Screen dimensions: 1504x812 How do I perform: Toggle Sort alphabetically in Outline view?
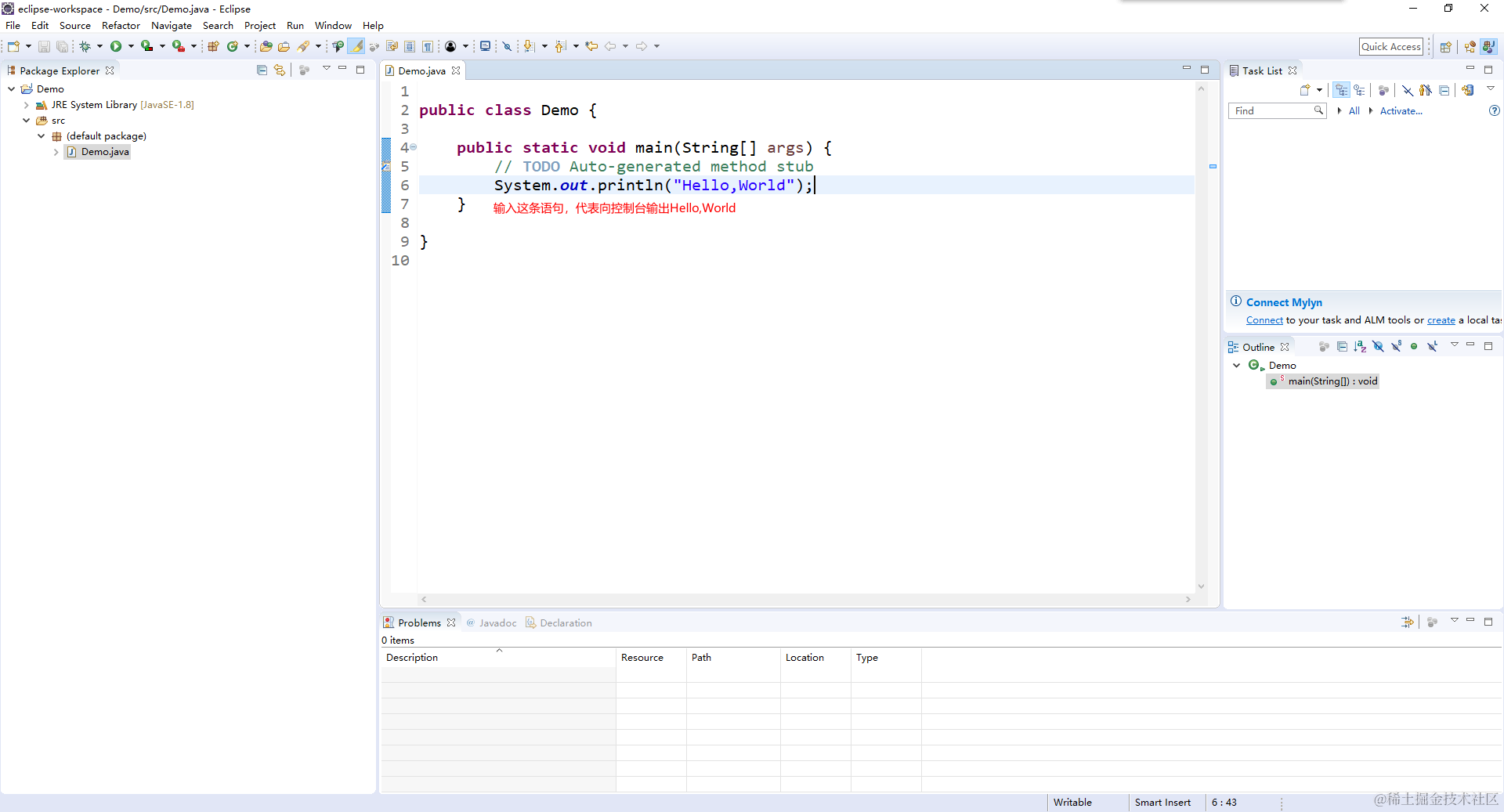pyautogui.click(x=1360, y=346)
